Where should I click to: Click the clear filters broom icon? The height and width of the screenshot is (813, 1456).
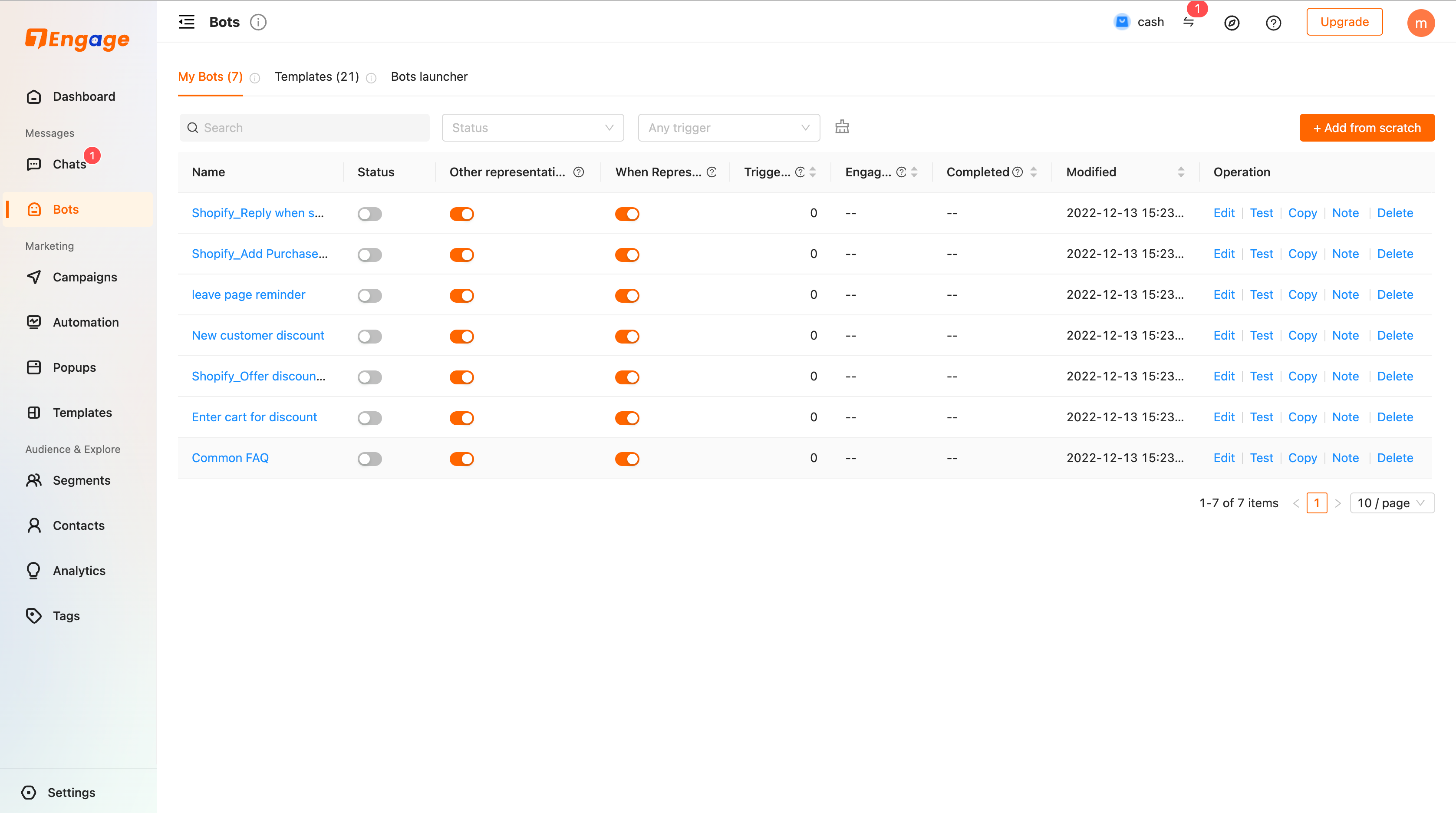pyautogui.click(x=842, y=127)
